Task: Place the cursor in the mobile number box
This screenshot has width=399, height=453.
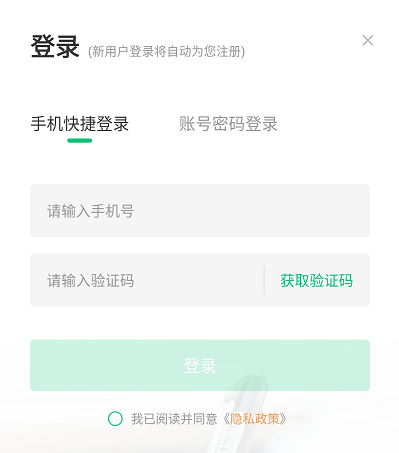Action: tap(200, 210)
